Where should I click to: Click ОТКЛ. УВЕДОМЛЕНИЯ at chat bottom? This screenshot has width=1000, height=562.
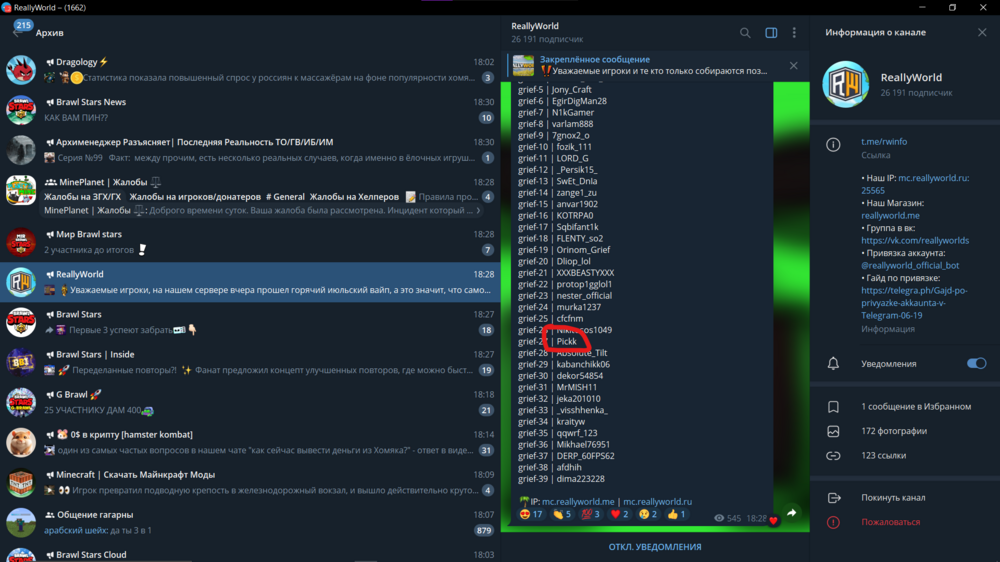(654, 547)
